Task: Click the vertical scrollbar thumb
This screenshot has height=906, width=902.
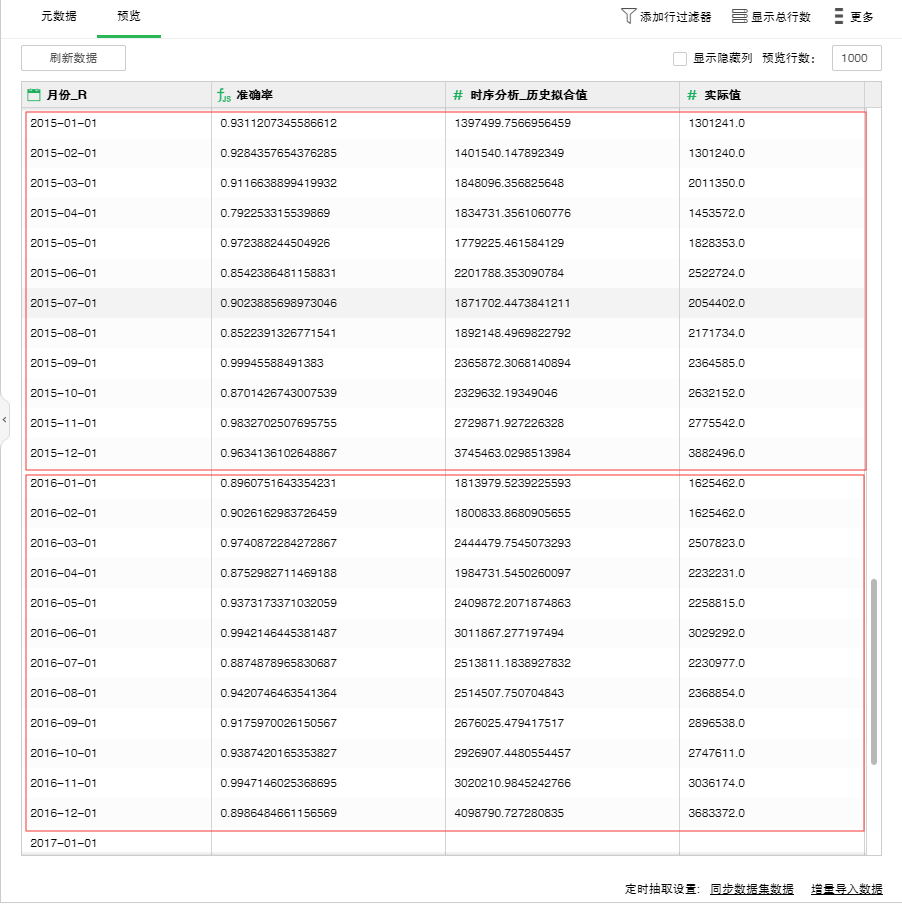Action: [873, 670]
